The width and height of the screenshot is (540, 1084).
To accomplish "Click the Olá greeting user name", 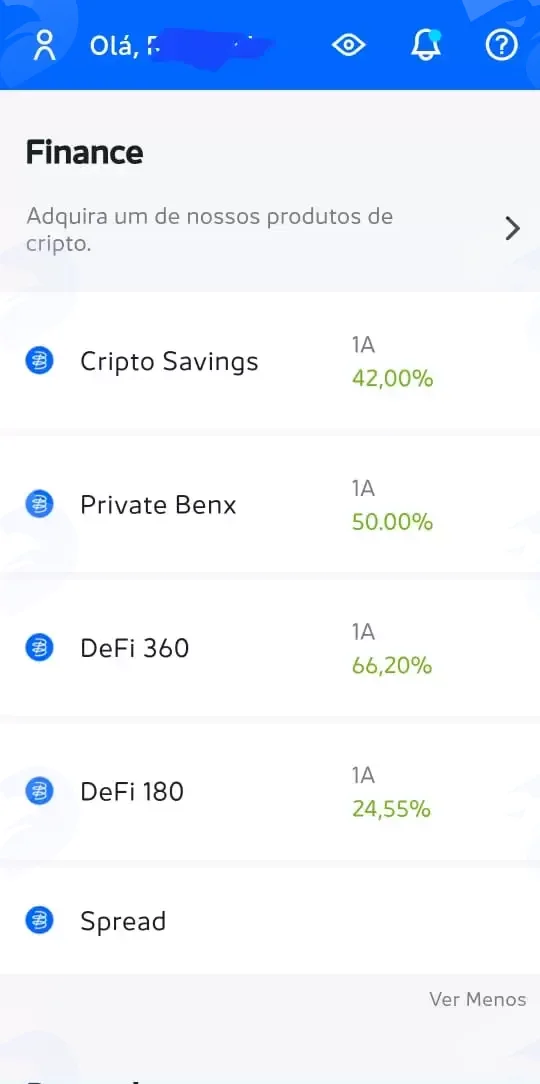I will point(181,46).
